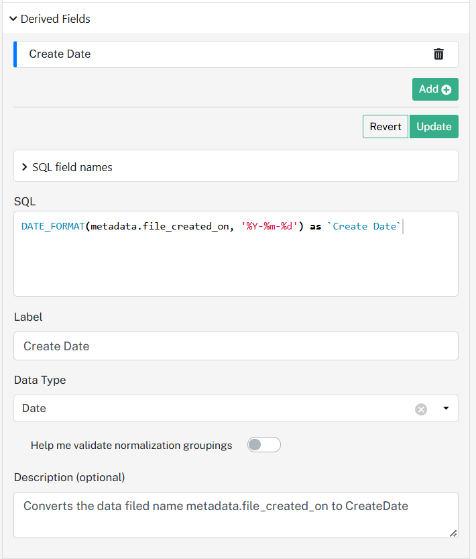Grab the description box resize handle
This screenshot has width=476, height=559.
coord(453,533)
